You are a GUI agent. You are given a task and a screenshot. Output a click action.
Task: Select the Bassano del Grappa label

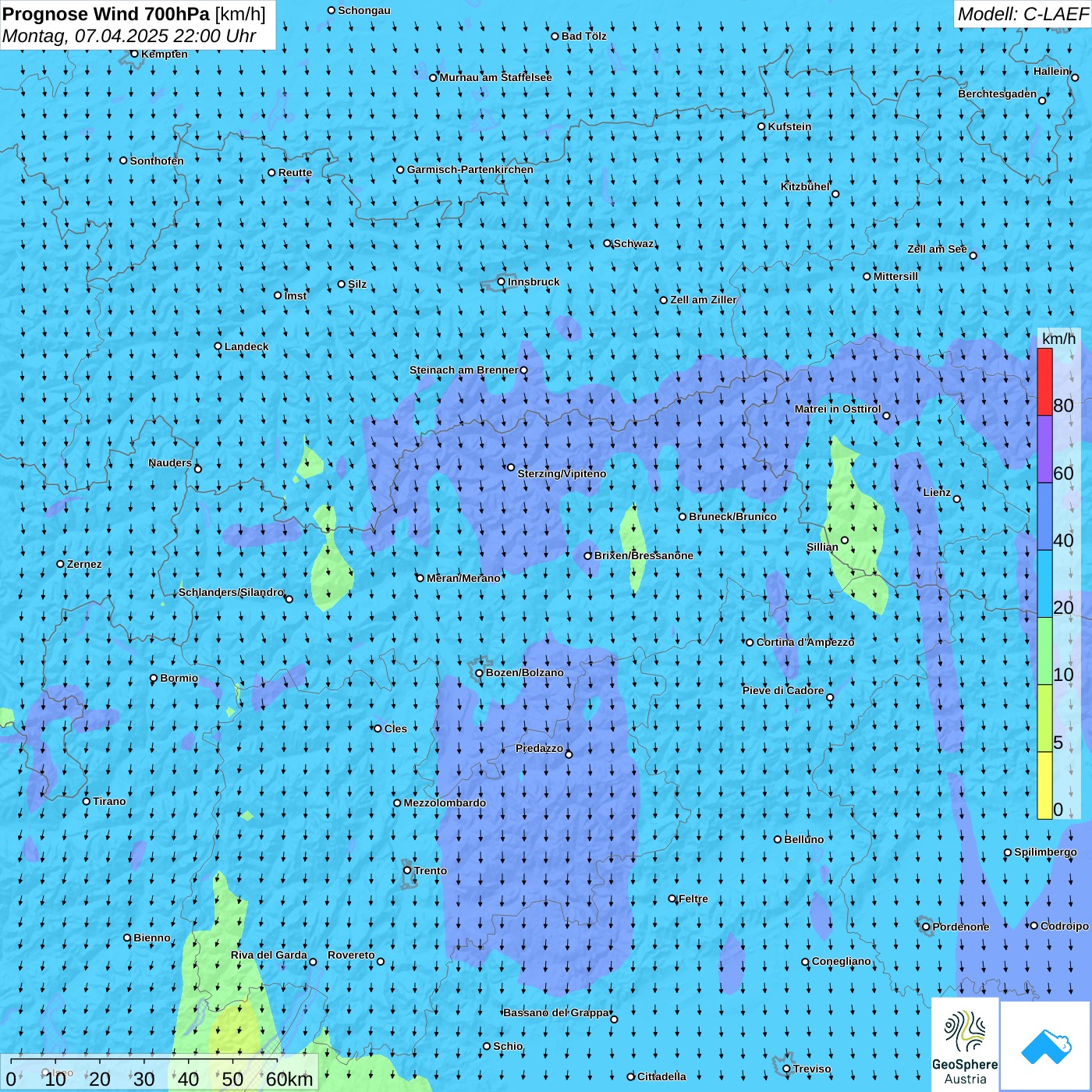click(x=556, y=1012)
